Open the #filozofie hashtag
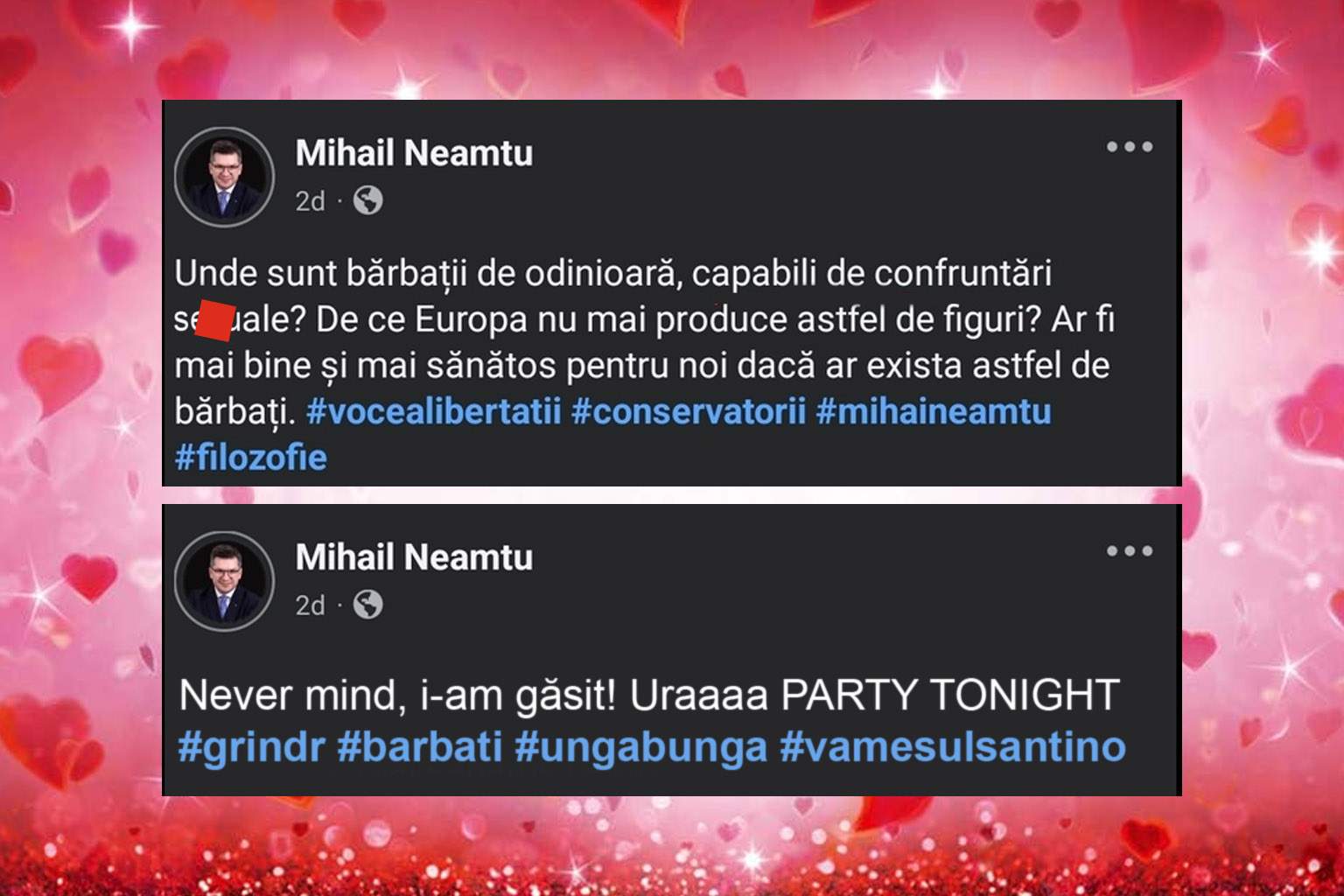Screen dimensions: 1344x896 coord(251,457)
